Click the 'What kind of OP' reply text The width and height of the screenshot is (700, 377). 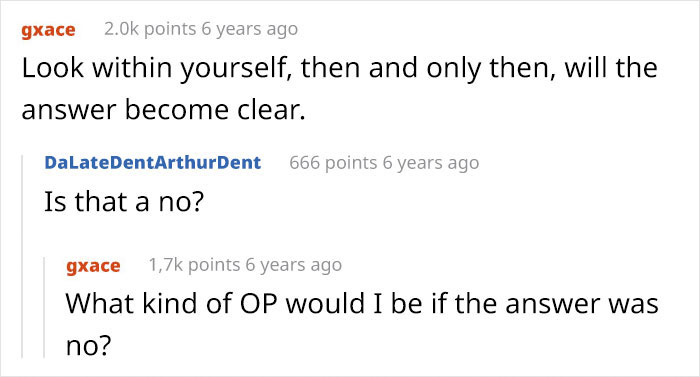pos(362,324)
